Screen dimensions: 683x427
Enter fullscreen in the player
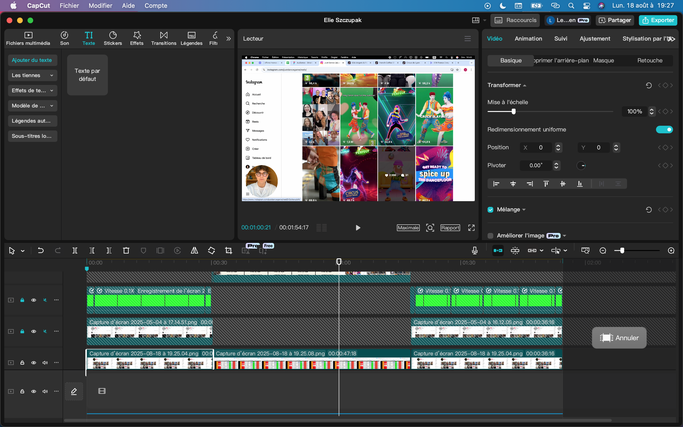point(472,228)
